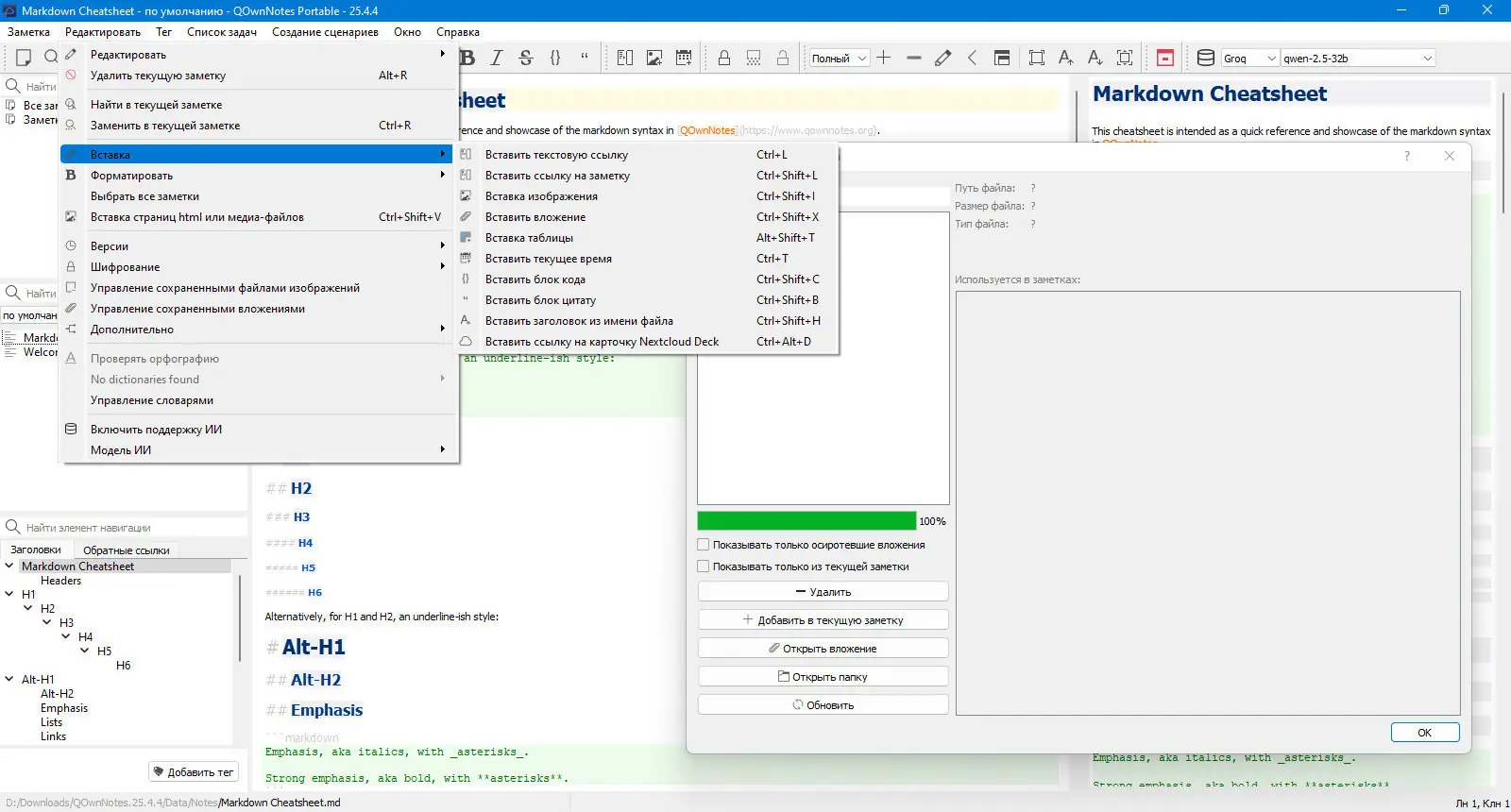Enable 'Показывать только осиротевшие вложения' checkbox
This screenshot has width=1511, height=812.
pos(703,545)
